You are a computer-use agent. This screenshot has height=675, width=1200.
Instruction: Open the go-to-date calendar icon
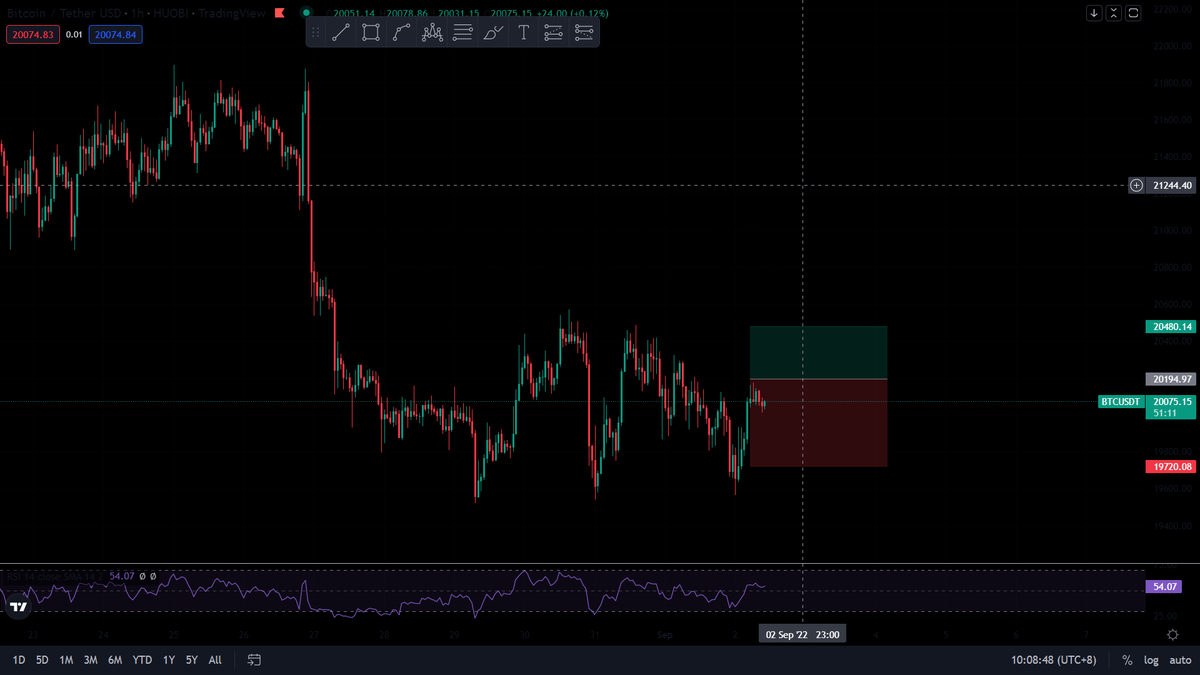[254, 660]
